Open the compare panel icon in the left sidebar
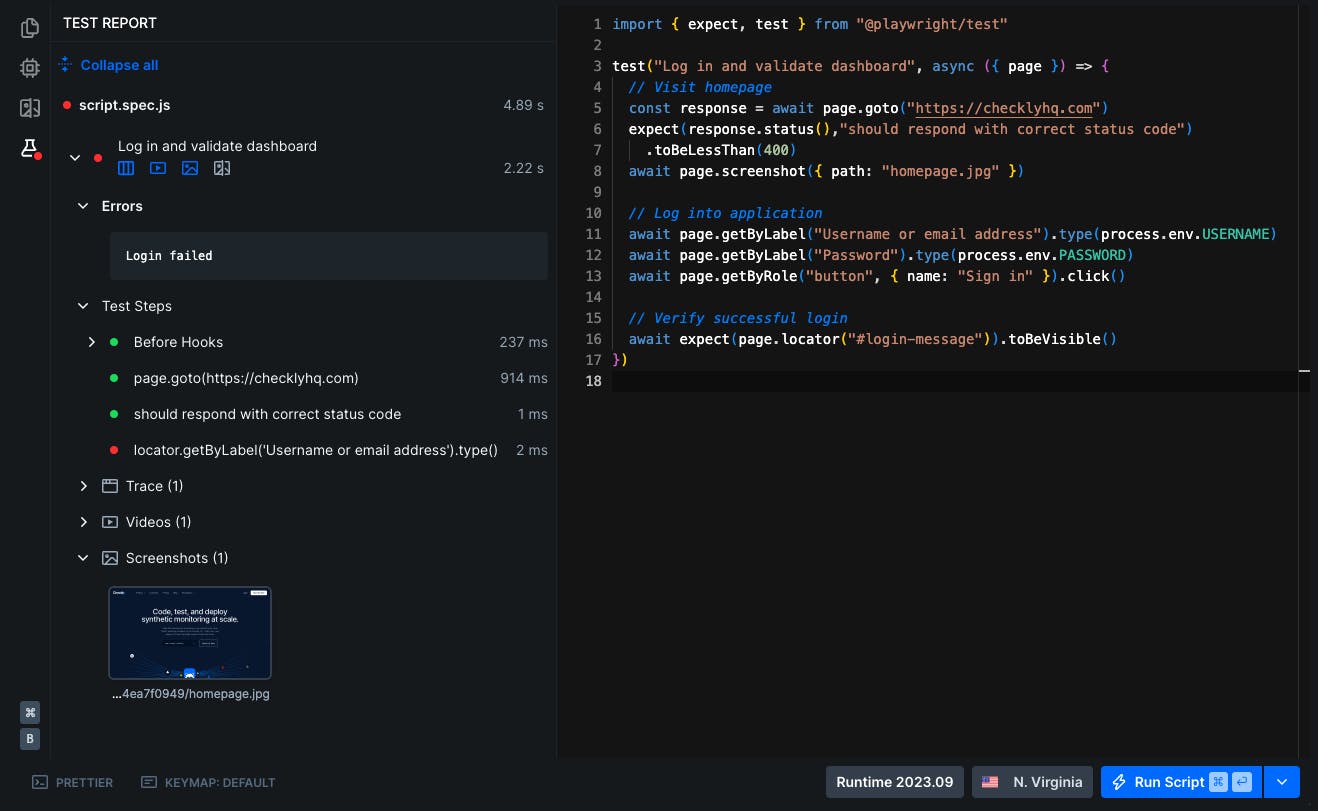 coord(30,108)
